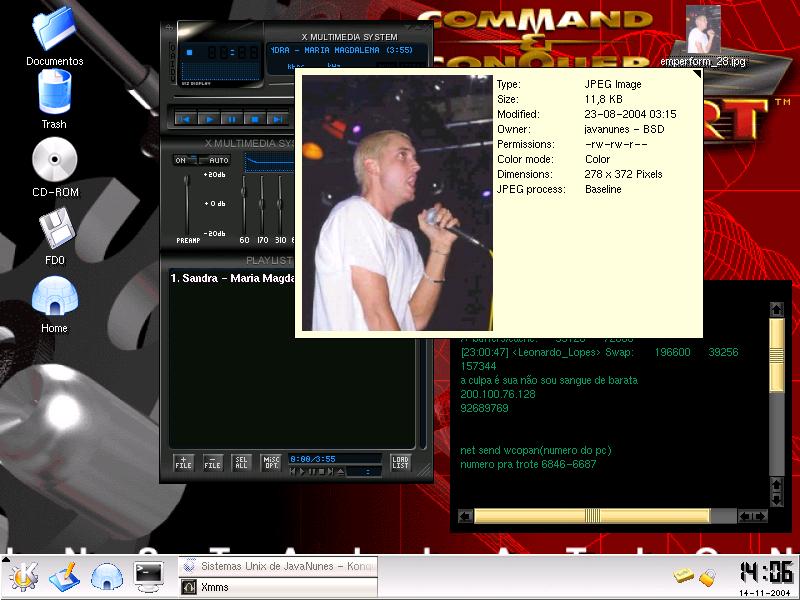Launch the Konsole terminal from the panel

click(148, 577)
